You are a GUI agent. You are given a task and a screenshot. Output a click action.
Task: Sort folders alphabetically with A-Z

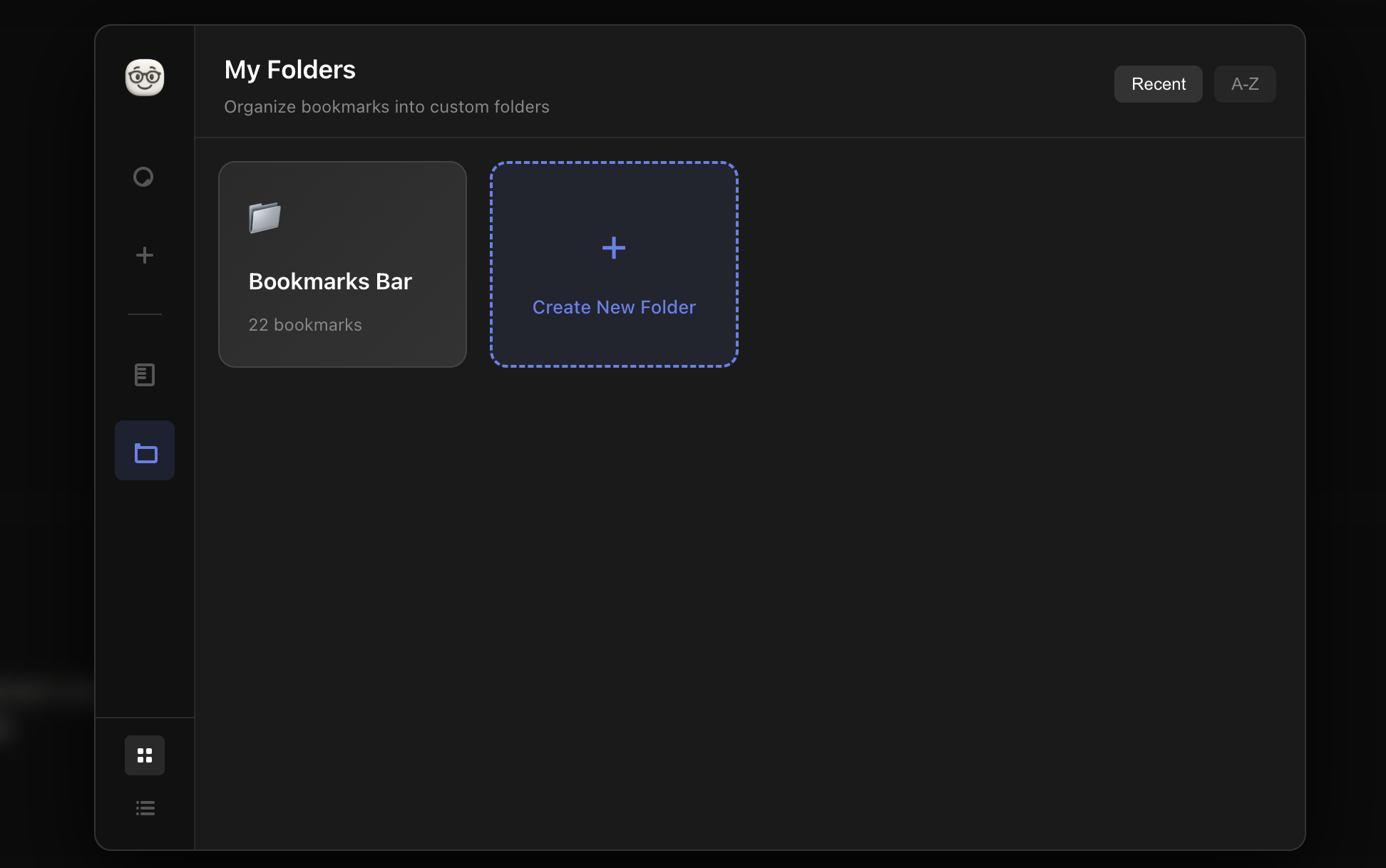coord(1245,84)
